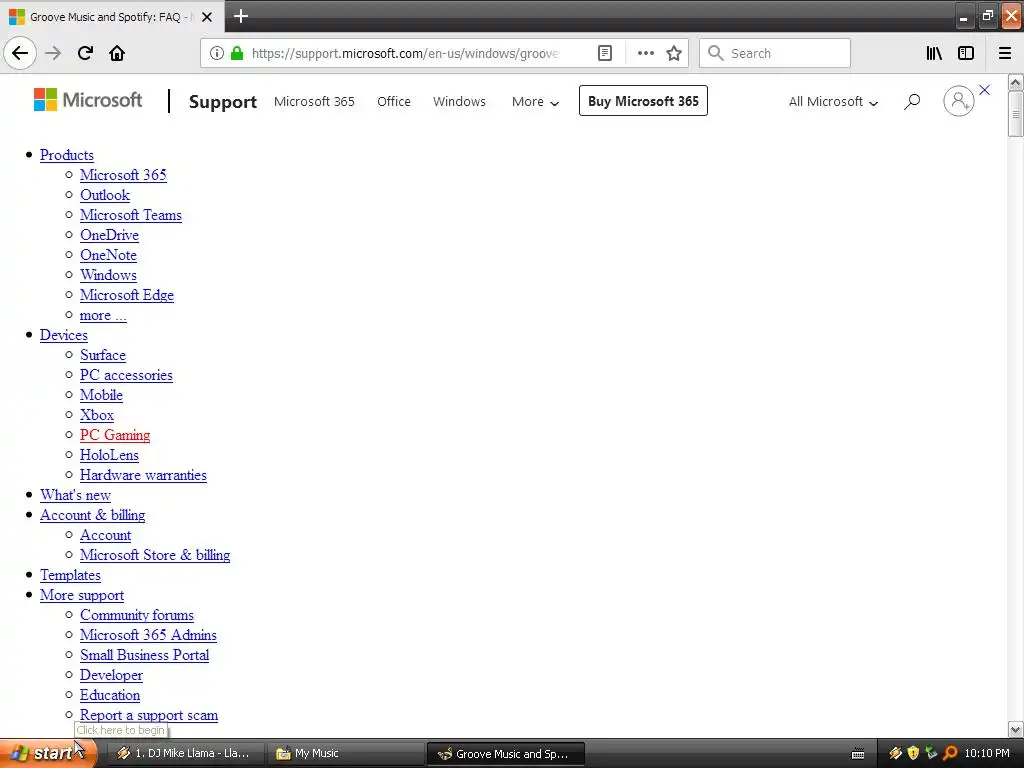Screen dimensions: 1024x768
Task: Click Buy Microsoft 365 button
Action: 643,101
